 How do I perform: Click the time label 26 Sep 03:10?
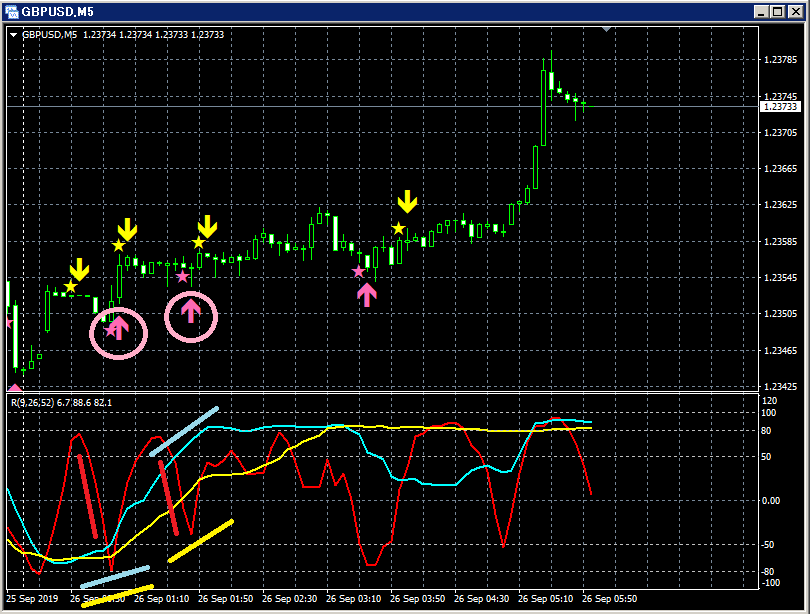[x=353, y=599]
